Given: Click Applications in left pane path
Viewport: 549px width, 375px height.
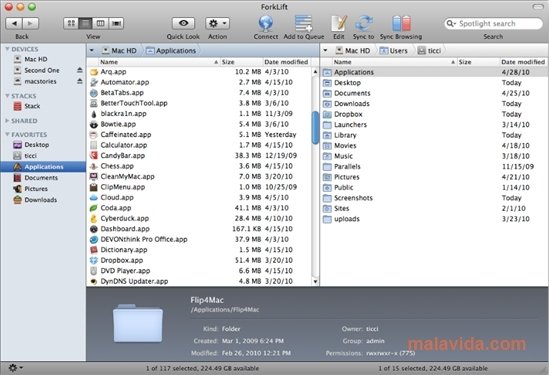Looking at the screenshot, I should click(x=171, y=51).
